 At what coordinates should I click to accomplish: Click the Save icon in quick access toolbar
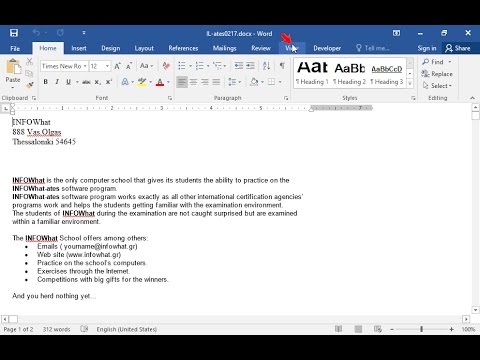[x=14, y=33]
